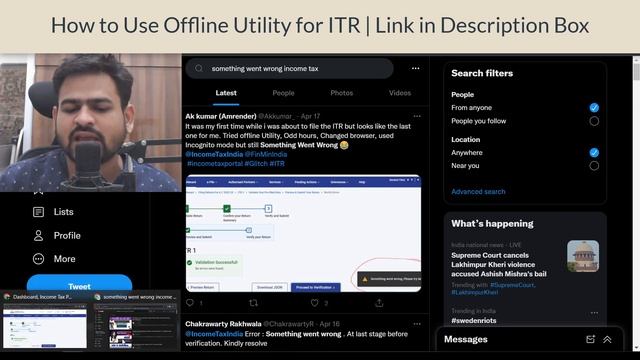Open Chakrawarty Rakhwala profile name
The image size is (640, 360).
(223, 324)
